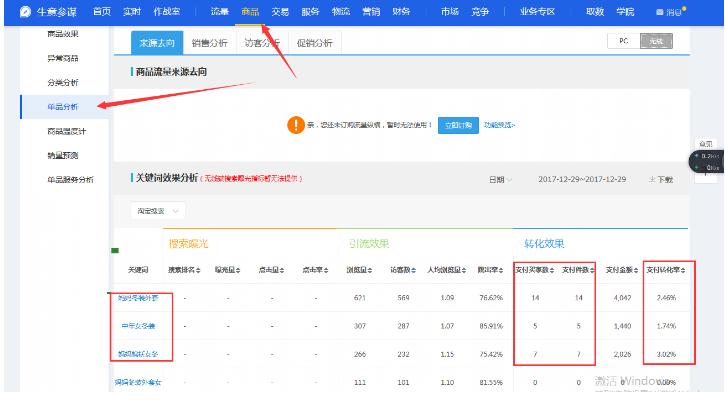The image size is (725, 404).
Task: Click the 4,042 payment amount cell
Action: 622,298
